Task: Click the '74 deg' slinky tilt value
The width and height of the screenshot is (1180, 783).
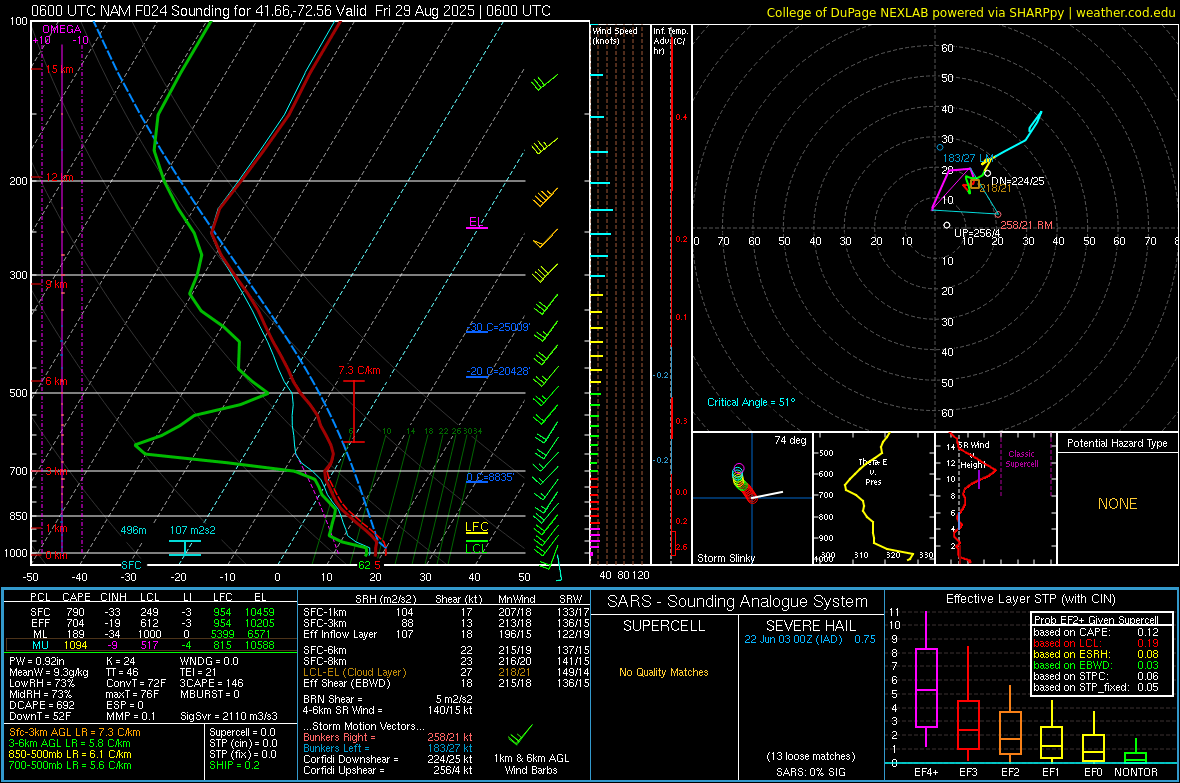Action: point(790,440)
